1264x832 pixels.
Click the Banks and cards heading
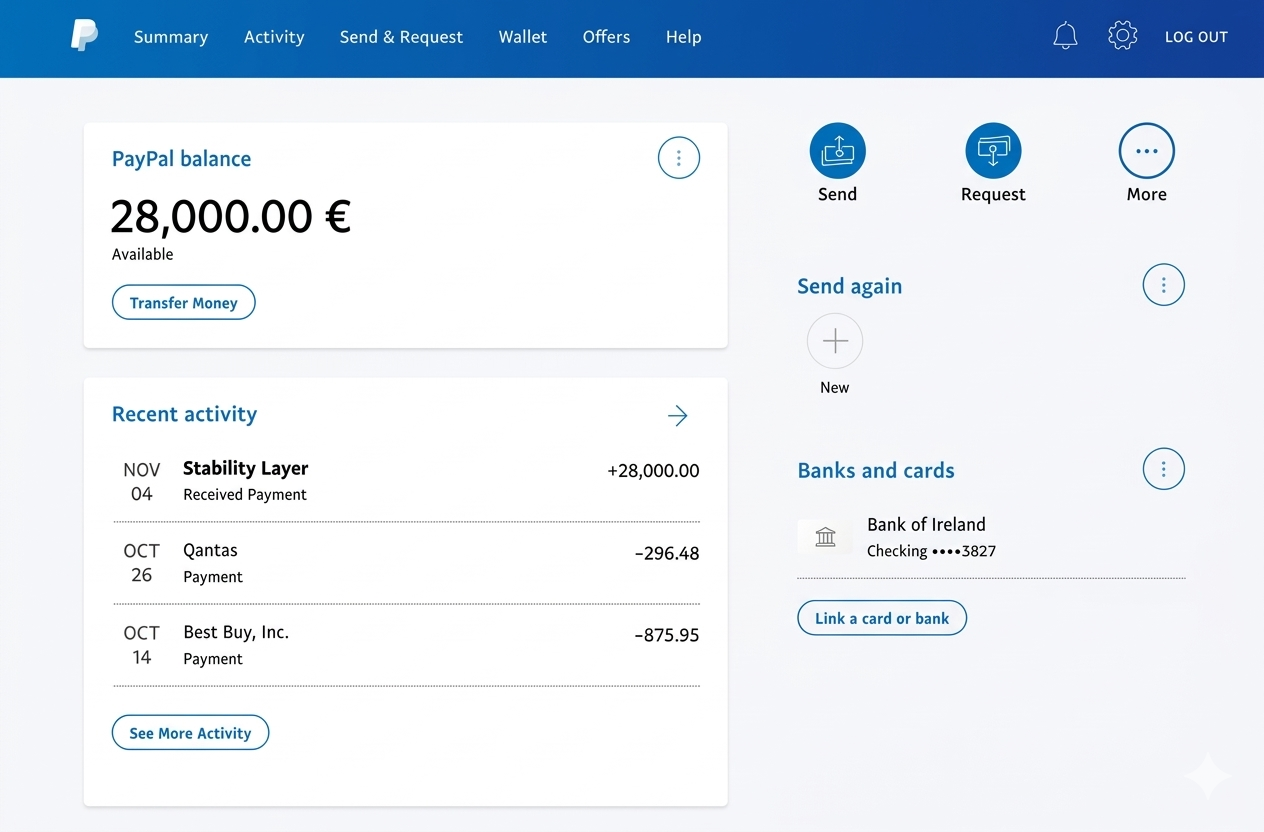pyautogui.click(x=876, y=470)
